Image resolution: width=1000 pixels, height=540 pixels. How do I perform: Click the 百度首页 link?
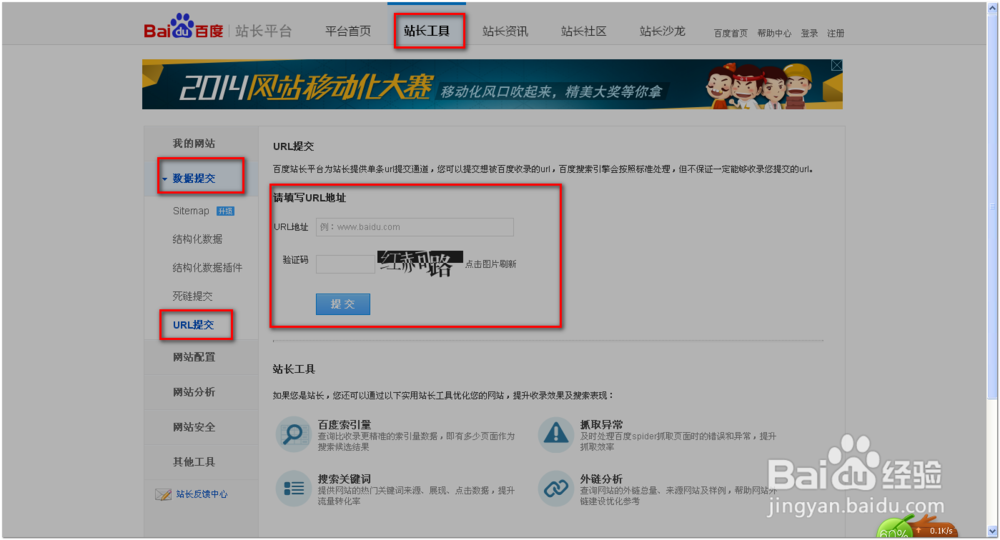tap(730, 33)
